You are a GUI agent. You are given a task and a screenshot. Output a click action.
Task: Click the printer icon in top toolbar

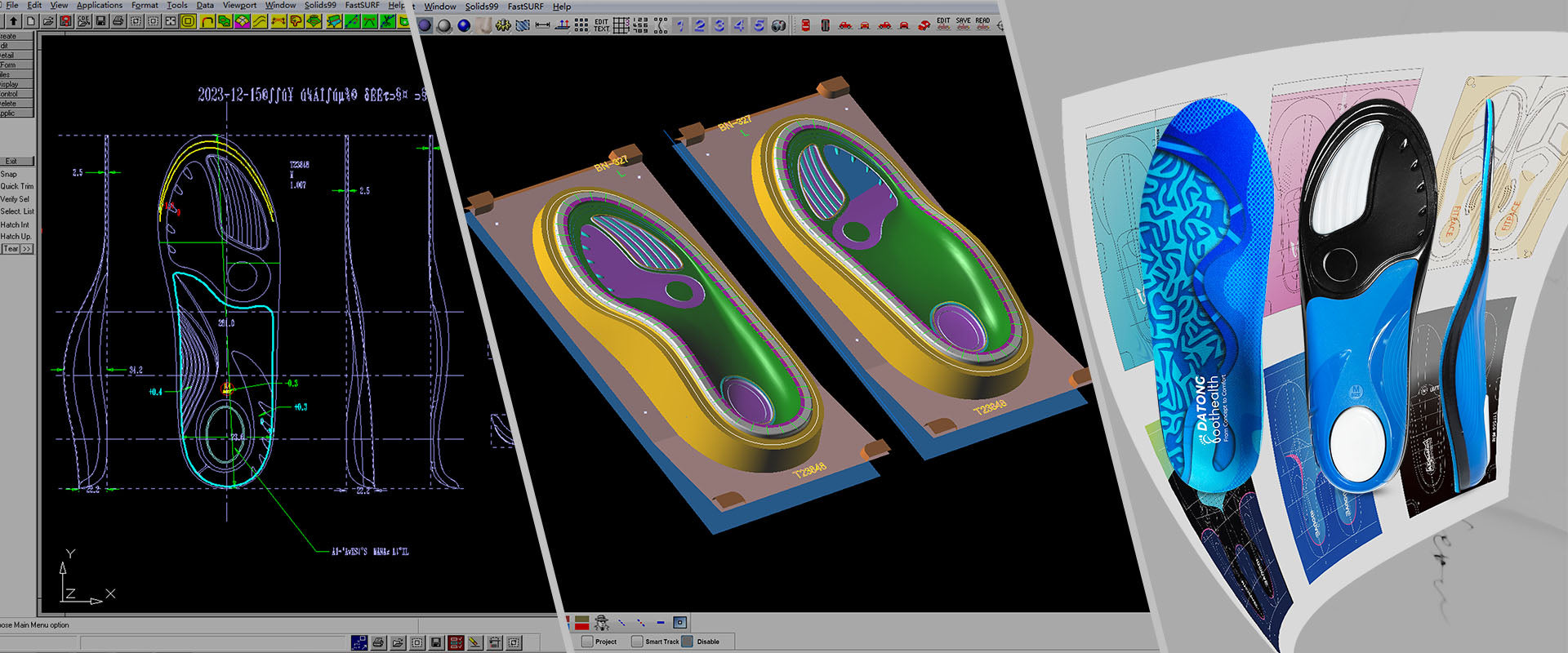click(x=118, y=21)
